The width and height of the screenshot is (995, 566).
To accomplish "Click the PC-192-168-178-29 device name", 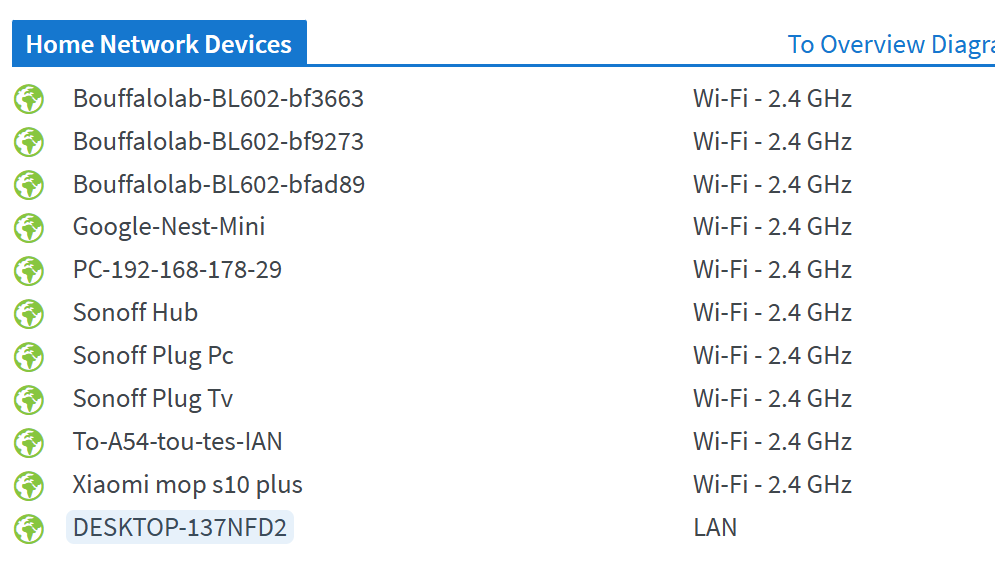I will click(x=177, y=270).
